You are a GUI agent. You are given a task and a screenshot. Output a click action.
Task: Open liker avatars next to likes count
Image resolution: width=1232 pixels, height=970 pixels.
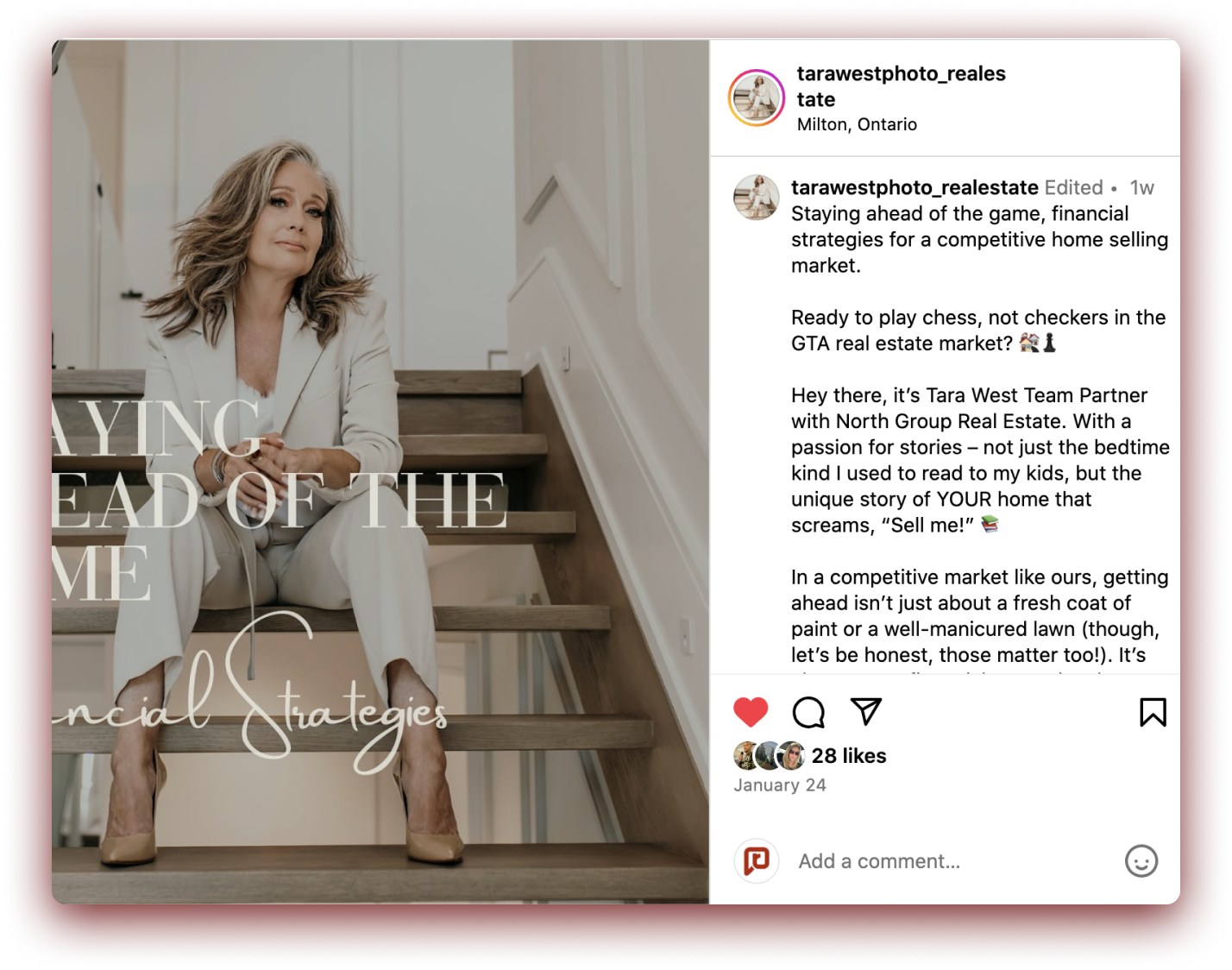[x=770, y=756]
